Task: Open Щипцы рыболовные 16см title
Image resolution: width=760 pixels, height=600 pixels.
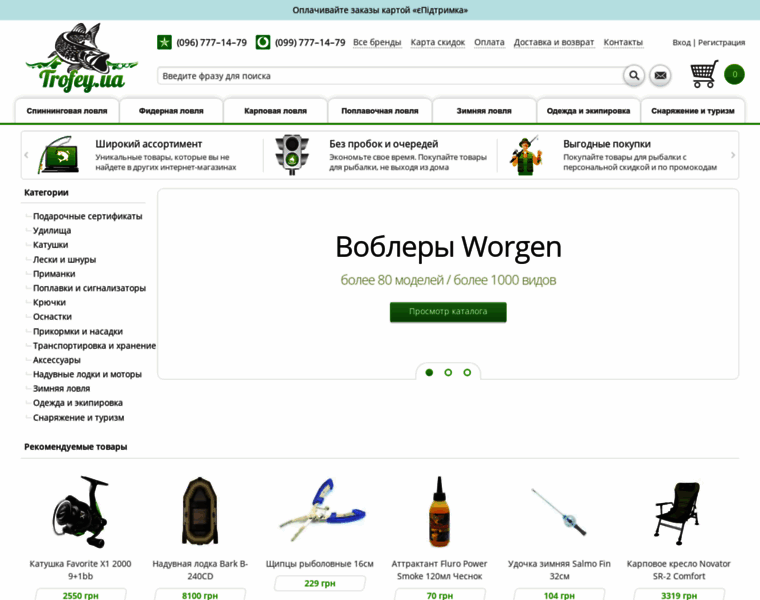Action: pyautogui.click(x=319, y=564)
